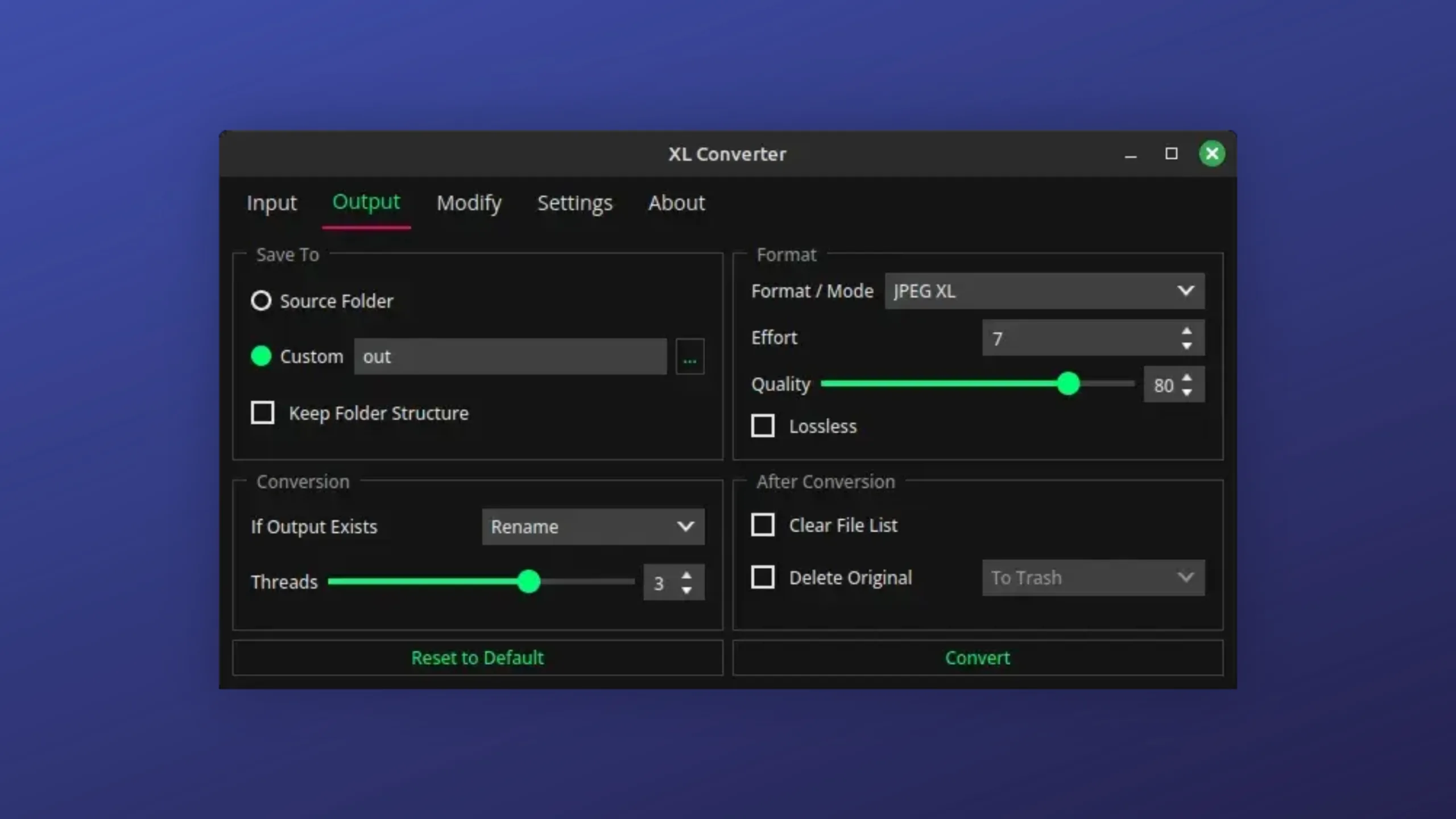This screenshot has height=819, width=1456.
Task: Open the Settings tab
Action: 575,203
